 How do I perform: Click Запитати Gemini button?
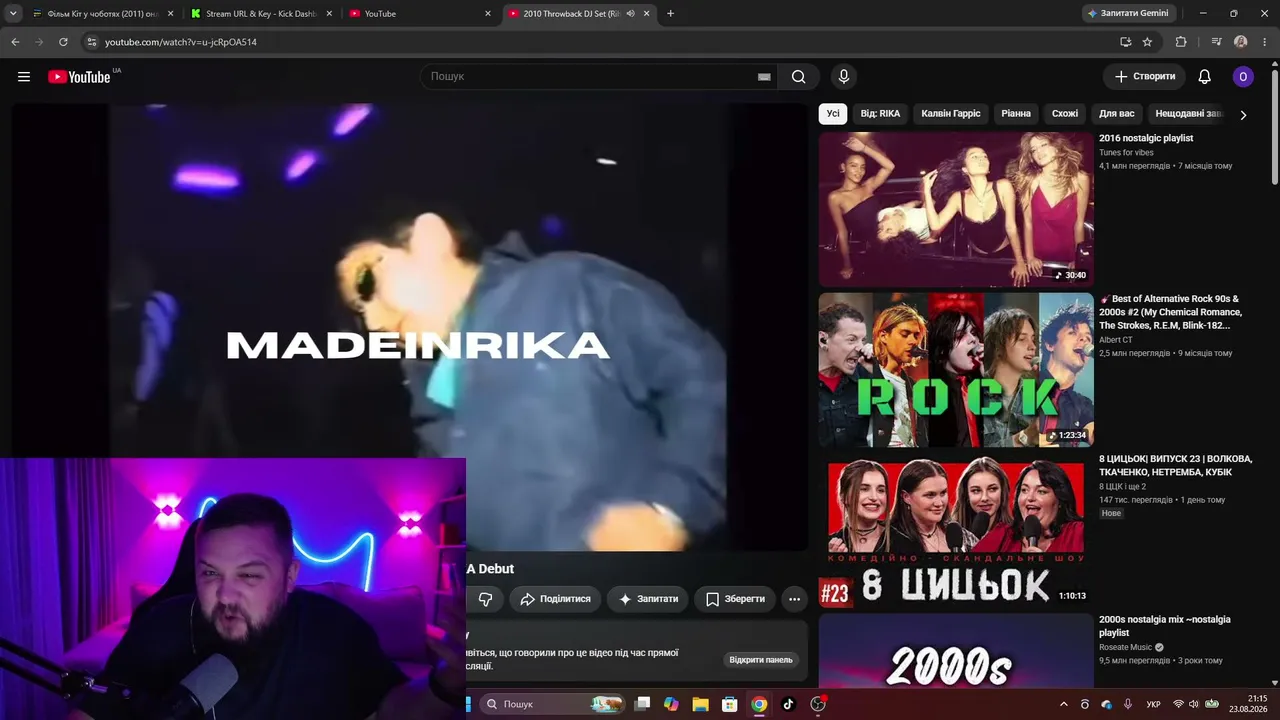click(x=1129, y=13)
